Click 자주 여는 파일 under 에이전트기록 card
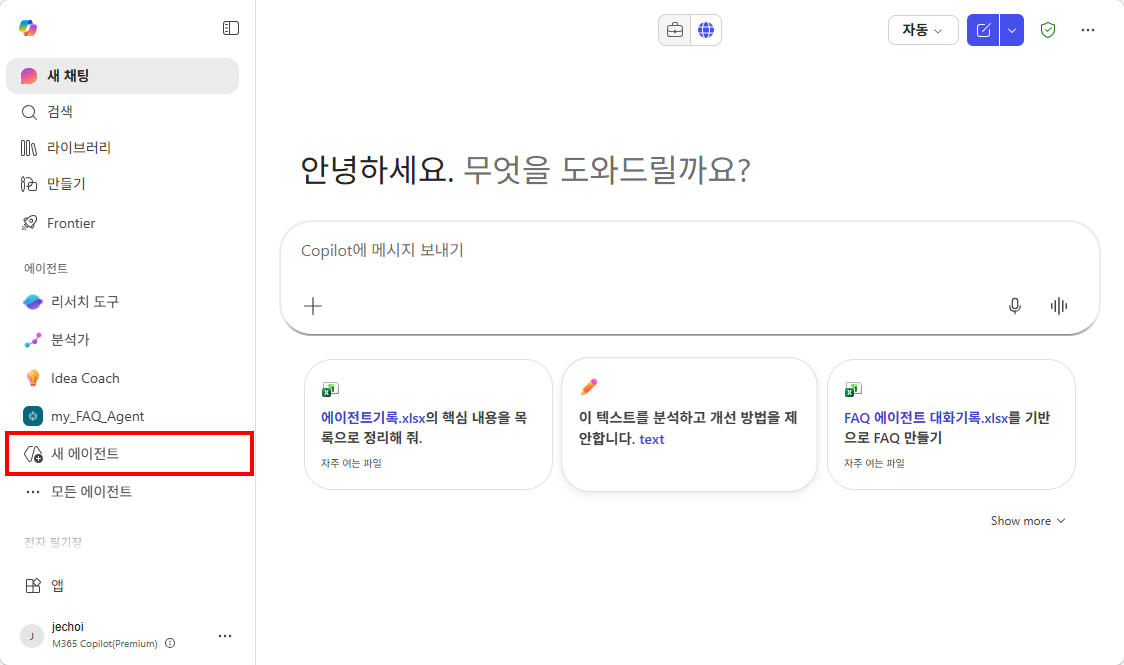Image resolution: width=1124 pixels, height=665 pixels. [351, 464]
